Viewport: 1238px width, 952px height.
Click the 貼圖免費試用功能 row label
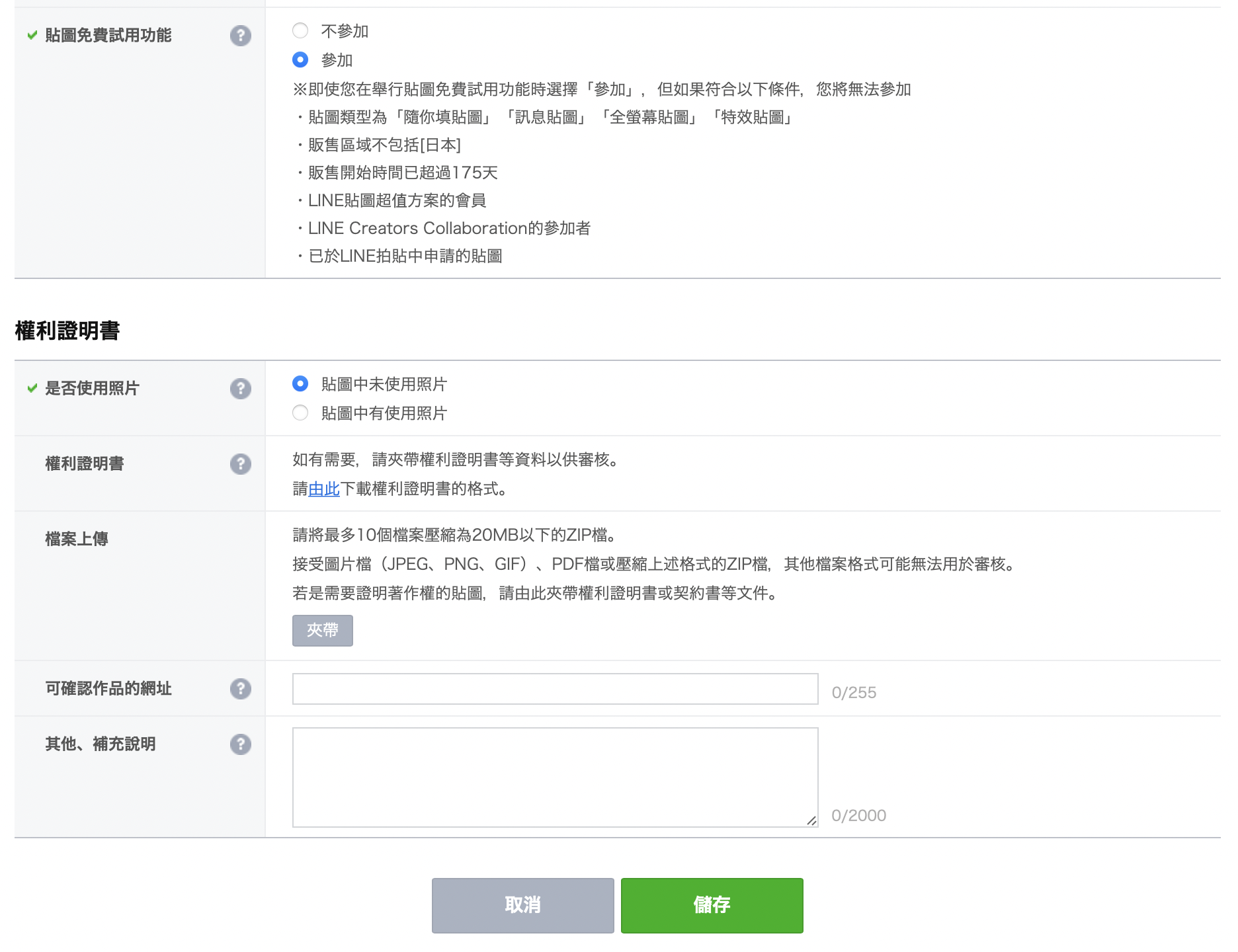[x=108, y=36]
